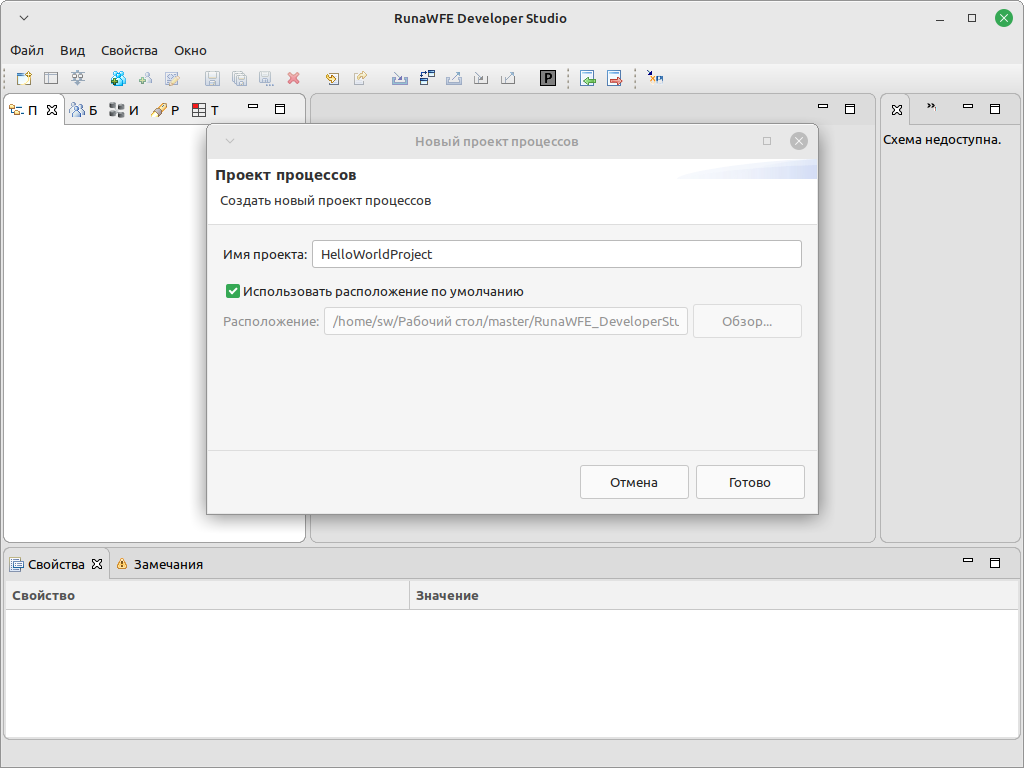Click the blue squares with arrows toolbar icon

coord(427,78)
